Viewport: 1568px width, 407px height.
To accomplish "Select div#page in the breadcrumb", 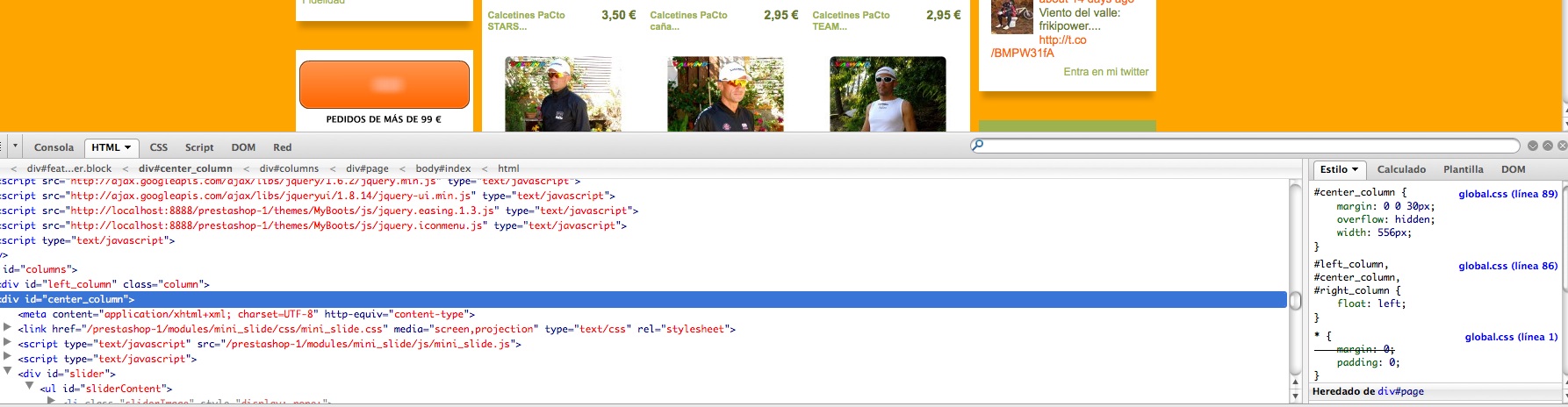I will click(x=367, y=168).
